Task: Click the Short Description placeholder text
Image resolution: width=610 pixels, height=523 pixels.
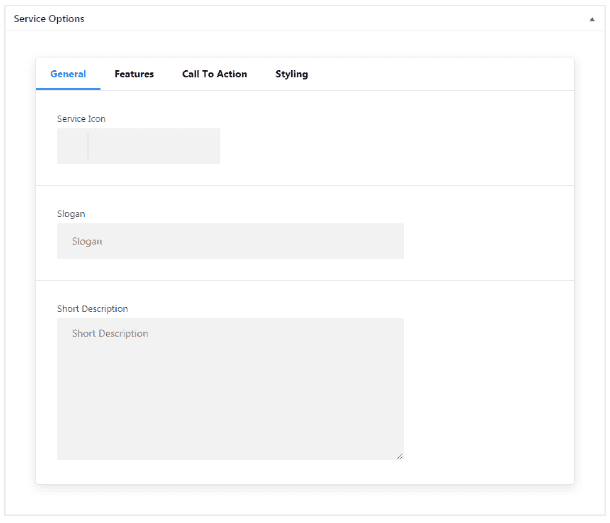Action: click(110, 334)
